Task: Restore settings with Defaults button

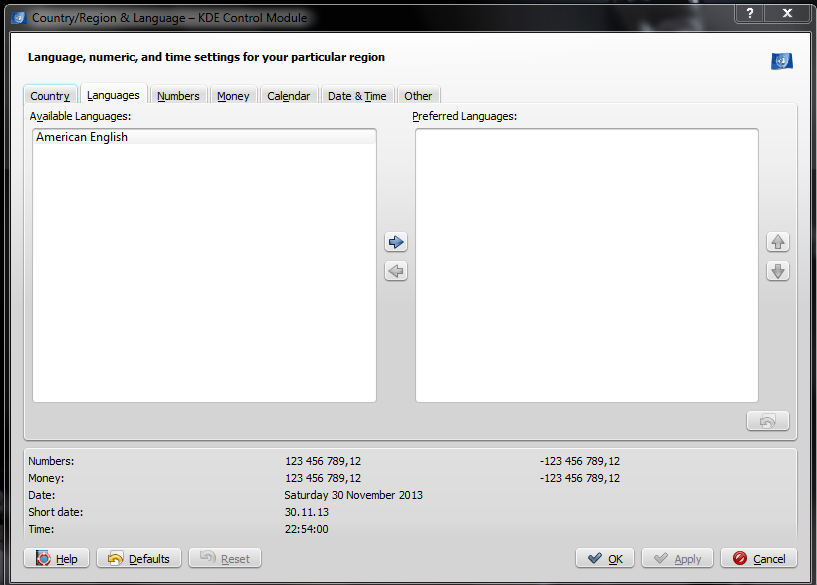Action: click(139, 558)
